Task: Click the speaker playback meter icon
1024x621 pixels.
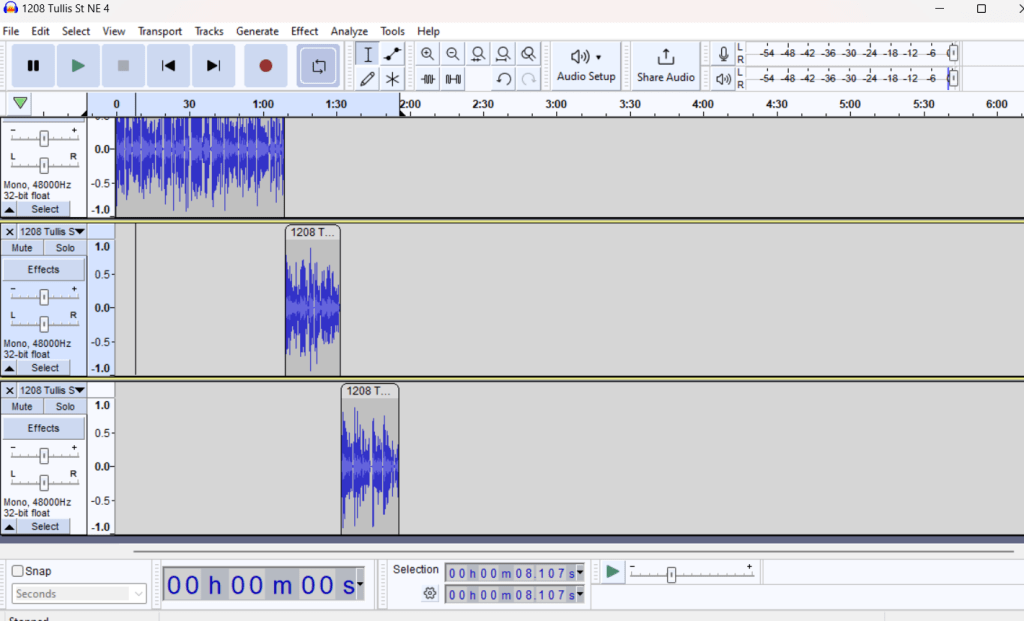Action: tap(724, 79)
